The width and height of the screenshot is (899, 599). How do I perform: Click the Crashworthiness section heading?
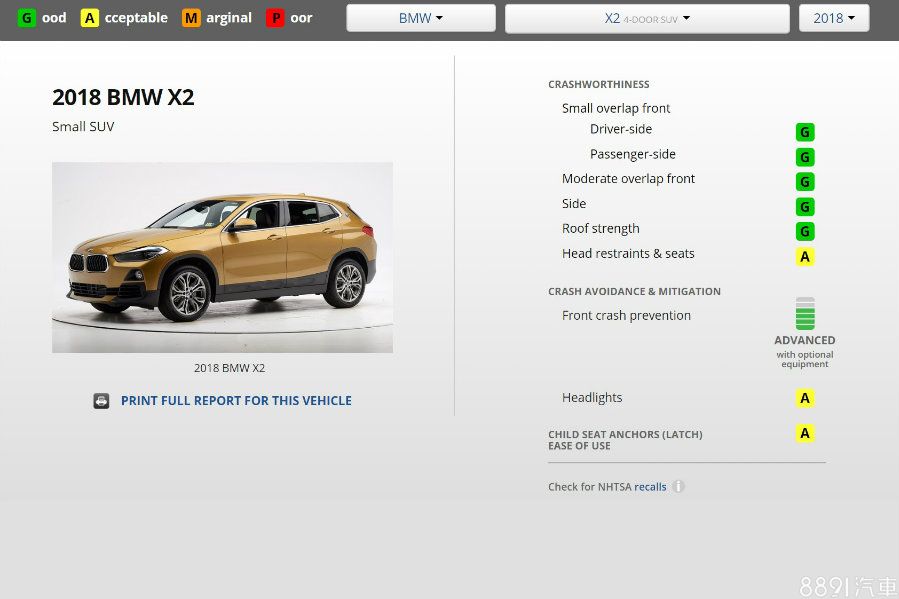[599, 84]
